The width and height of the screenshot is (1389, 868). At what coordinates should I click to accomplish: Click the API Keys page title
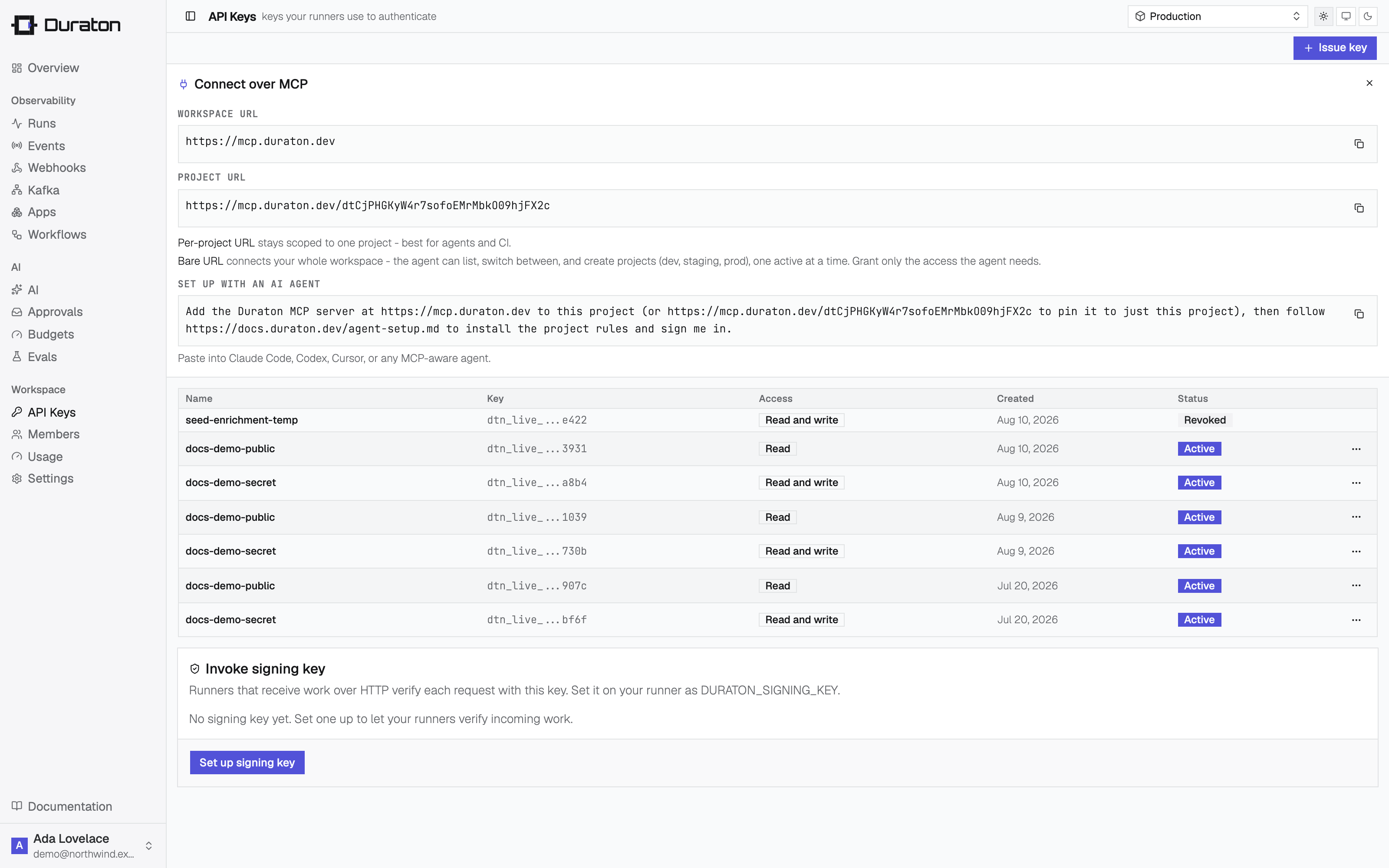232,16
